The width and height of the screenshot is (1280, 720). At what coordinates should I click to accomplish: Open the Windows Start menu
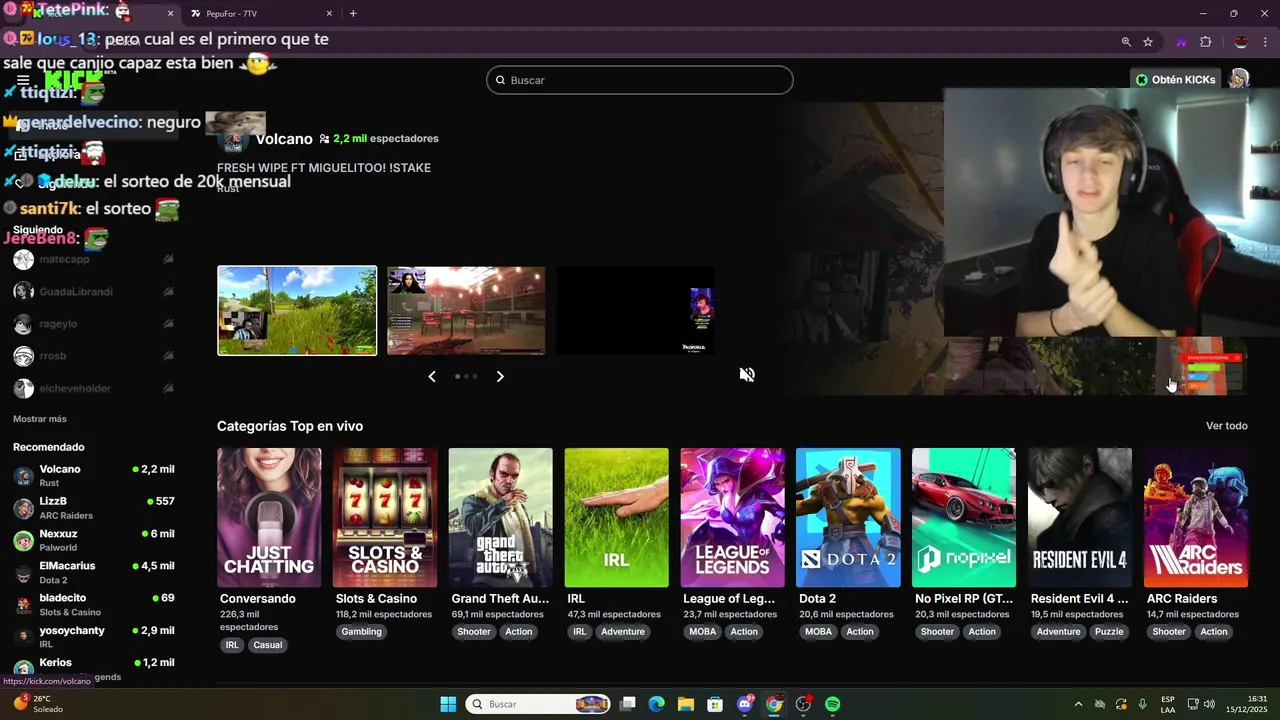[448, 704]
